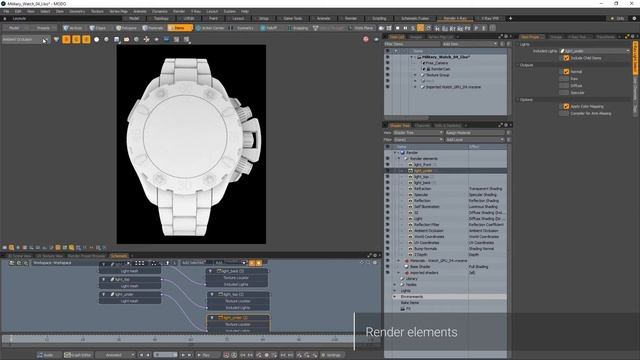Toggle visibility eye of Military_Watch scene item
Viewport: 640px width, 360px height.
(387, 57)
